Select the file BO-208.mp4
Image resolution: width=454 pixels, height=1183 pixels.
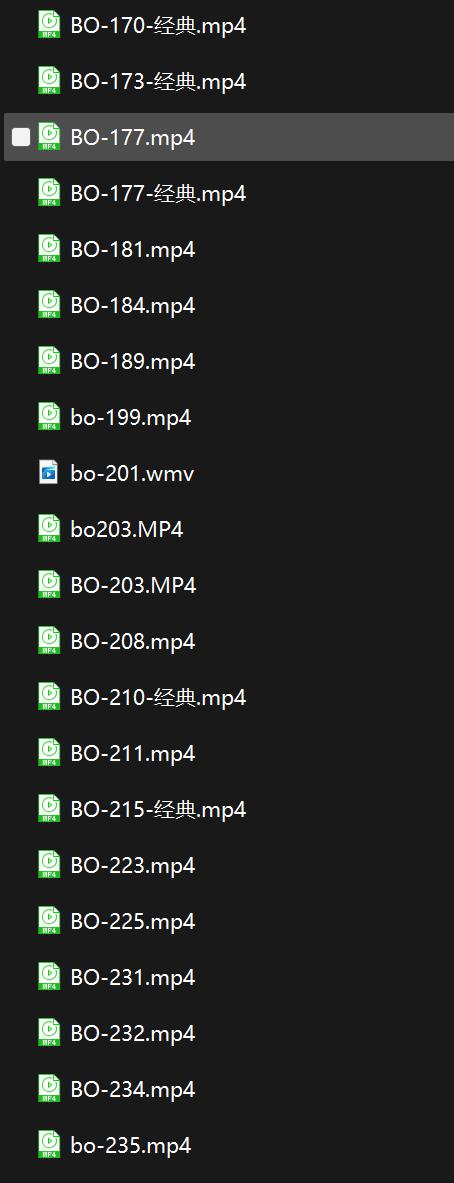(x=133, y=641)
